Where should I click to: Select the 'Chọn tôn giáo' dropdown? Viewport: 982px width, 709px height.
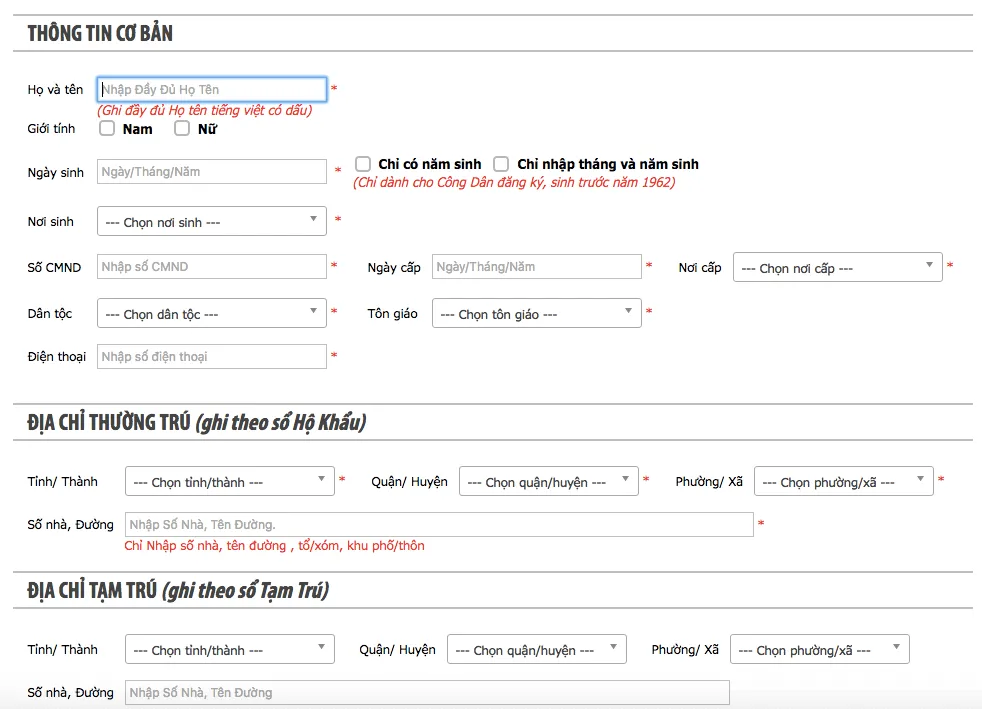(536, 313)
